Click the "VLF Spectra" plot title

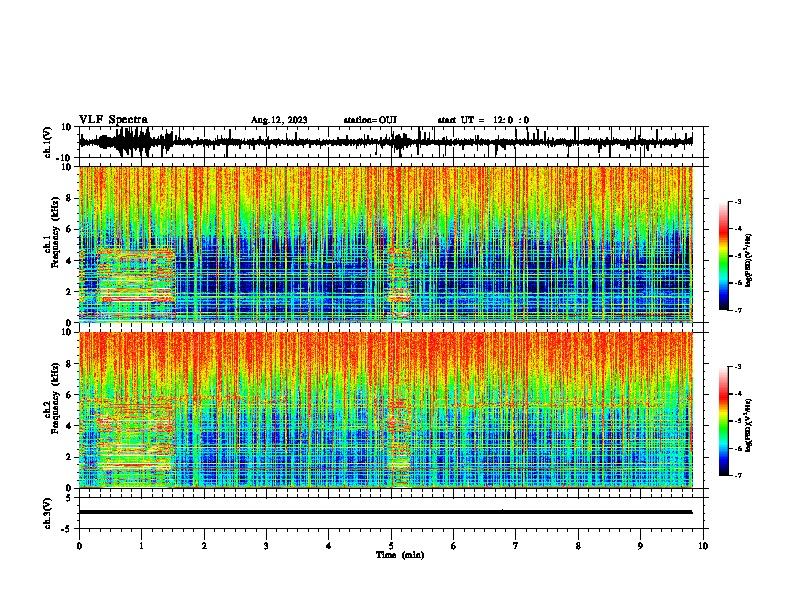[113, 120]
